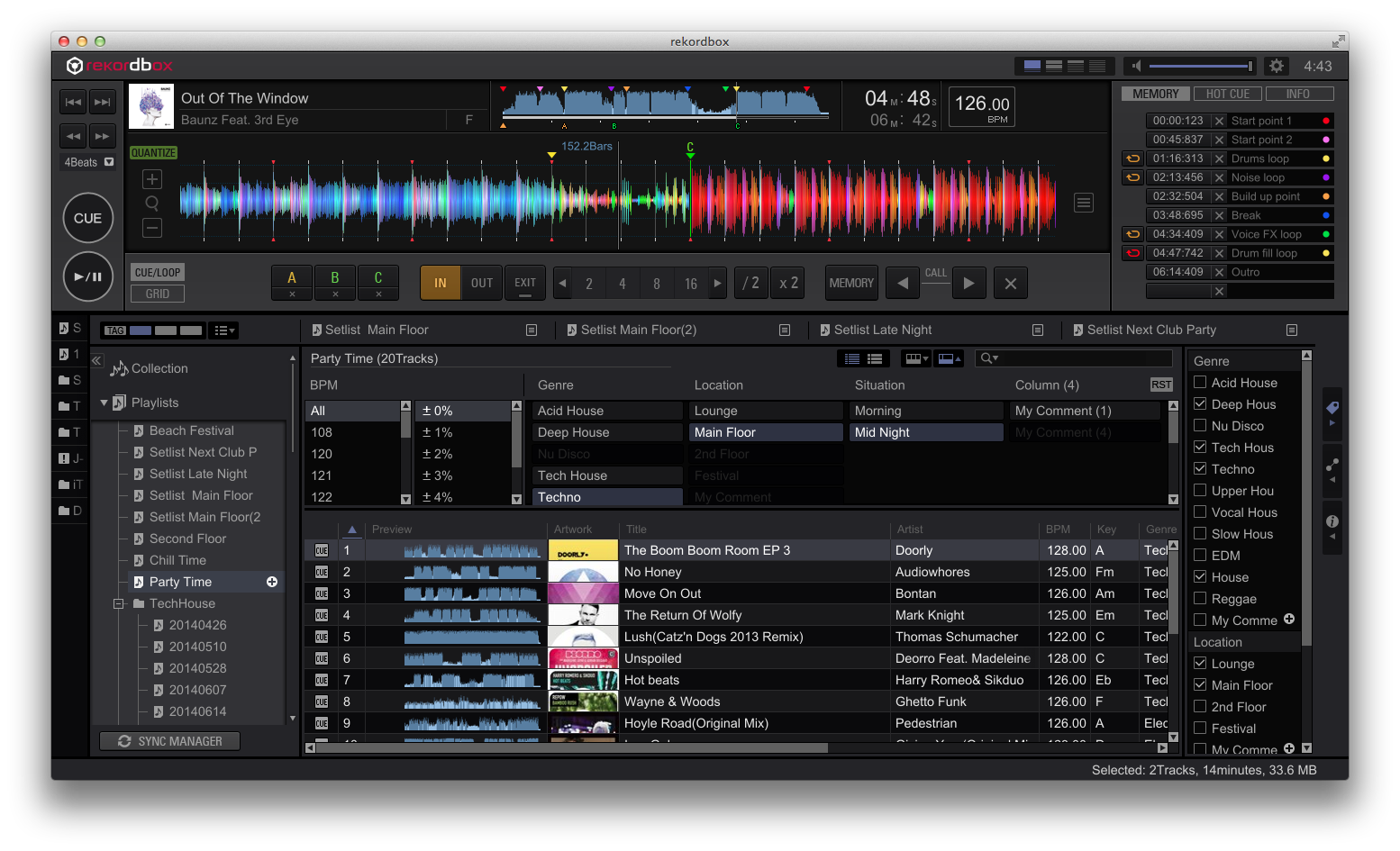Collapse the Playlists tree section
Image resolution: width=1400 pixels, height=851 pixels.
pos(104,403)
